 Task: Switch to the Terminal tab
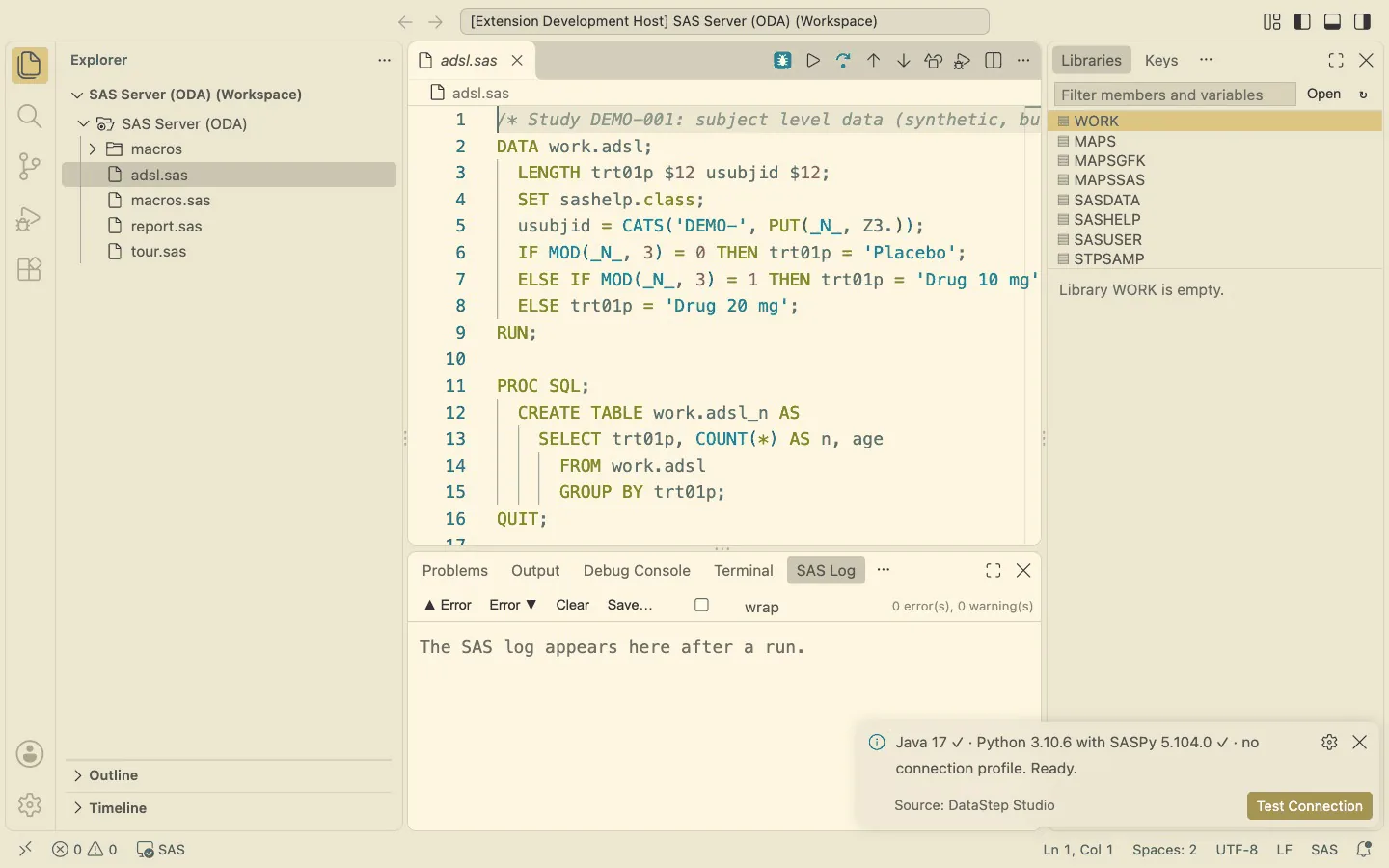(x=744, y=571)
